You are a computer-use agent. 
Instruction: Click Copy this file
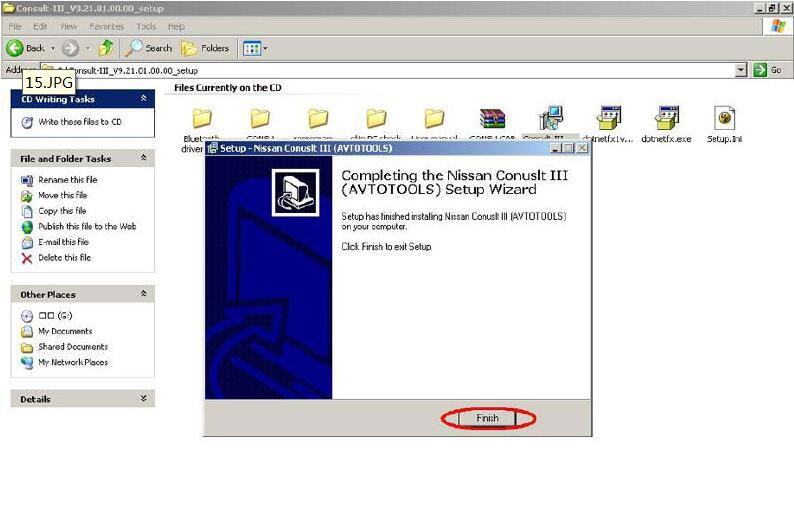point(62,211)
